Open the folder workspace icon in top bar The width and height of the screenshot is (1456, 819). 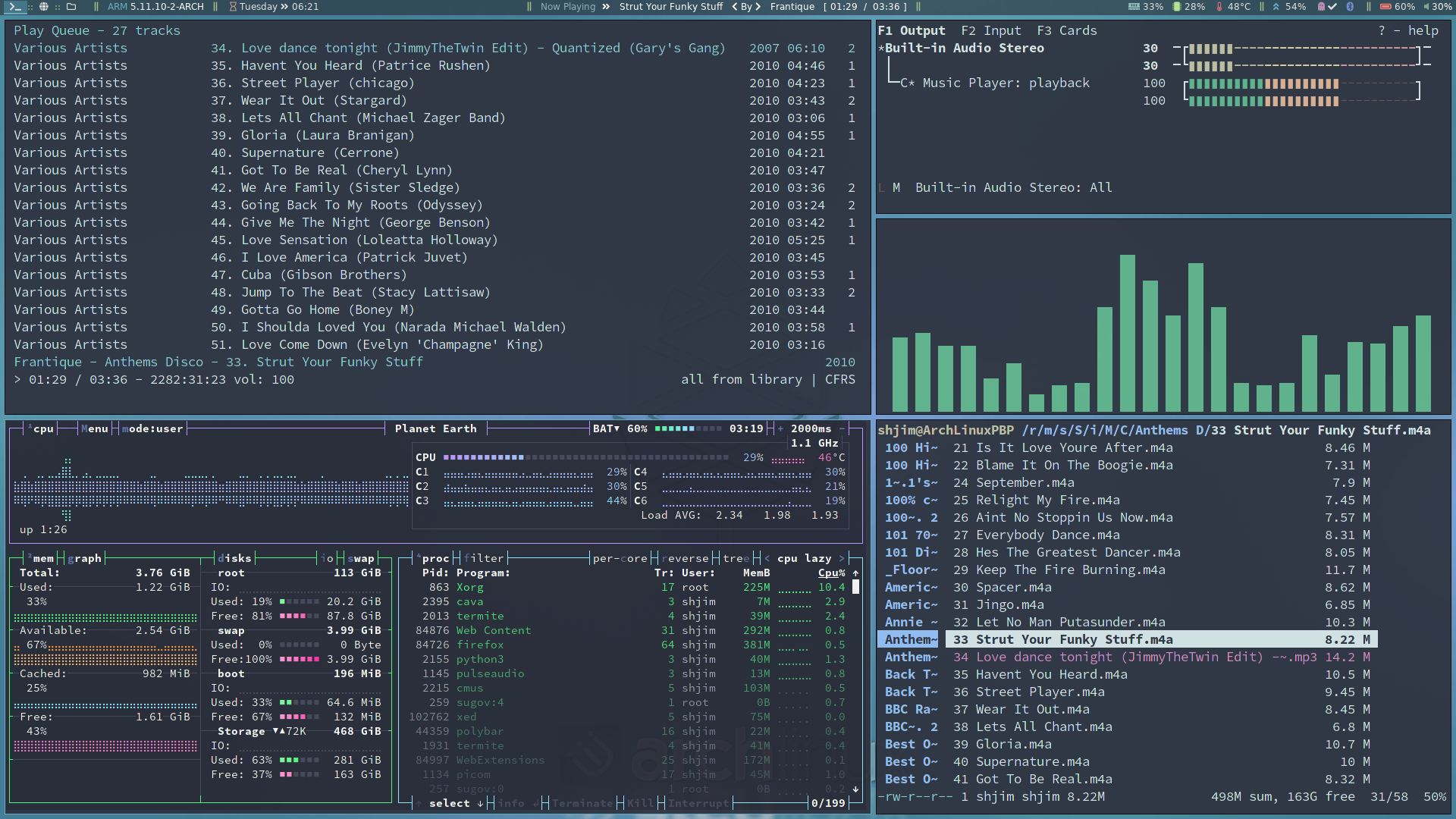click(x=71, y=7)
